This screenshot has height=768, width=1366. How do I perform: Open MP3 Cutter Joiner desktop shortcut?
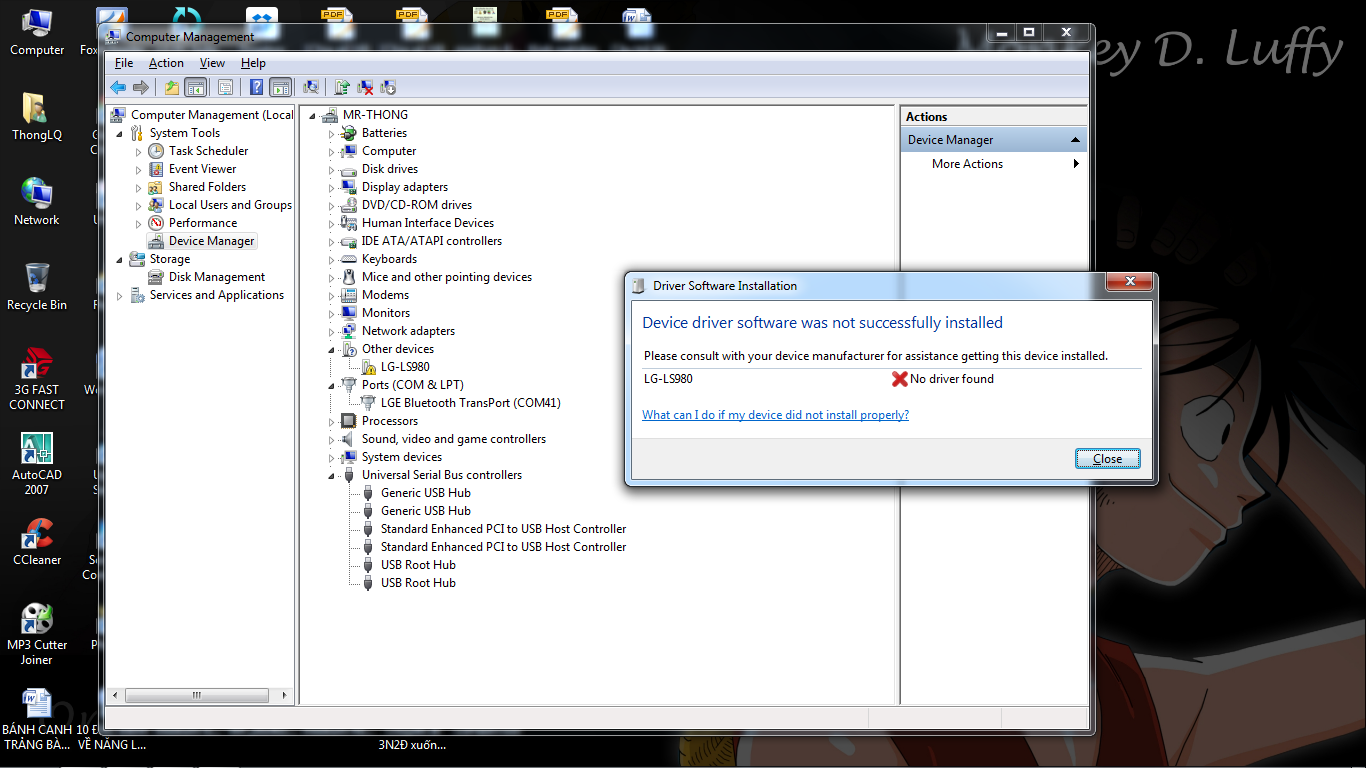point(37,633)
